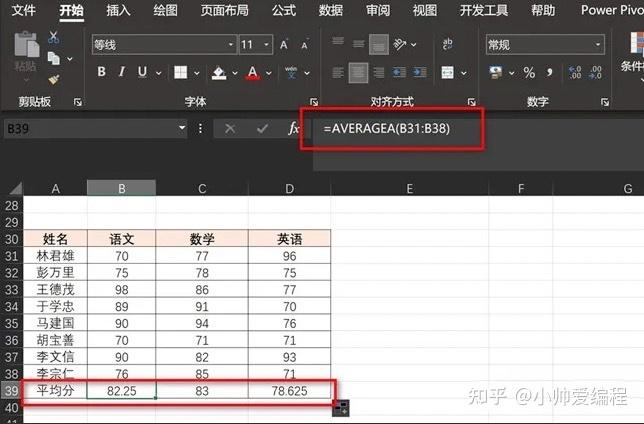644x424 pixels.
Task: Select row 35 header
Action: [12, 323]
